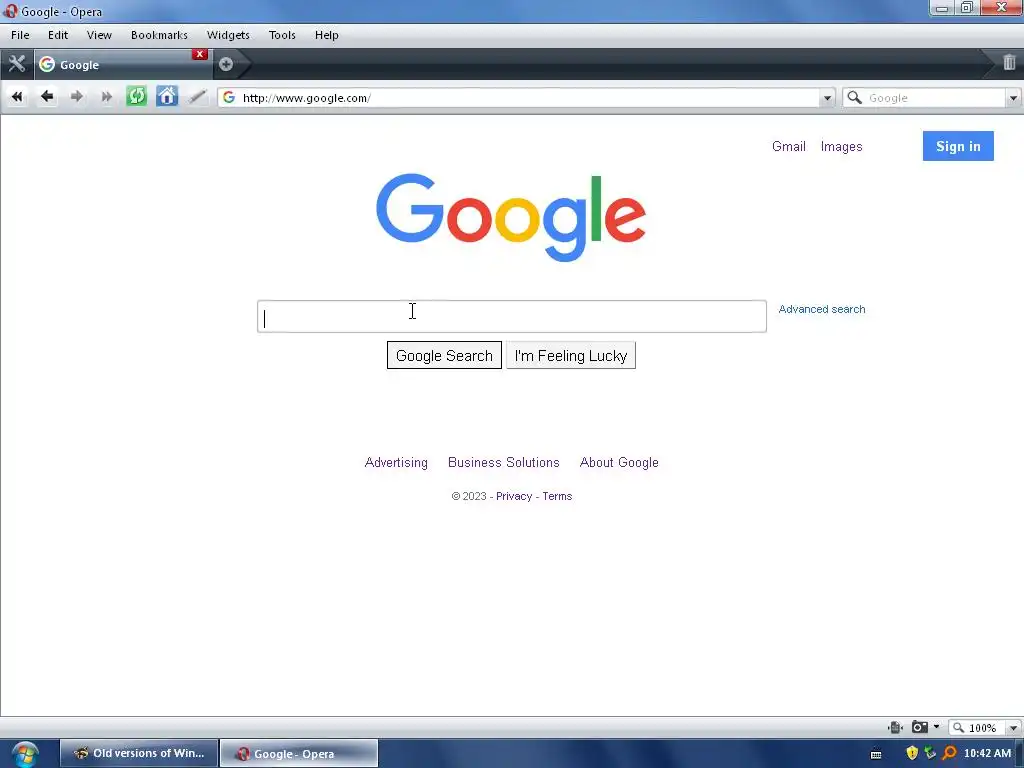Open the Advanced search link
The width and height of the screenshot is (1024, 768).
pyautogui.click(x=822, y=309)
